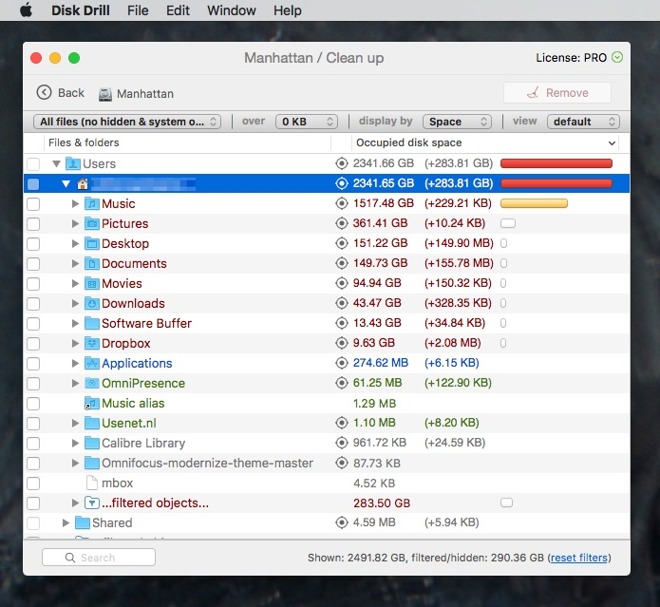Click the green License PRO checkmark icon
This screenshot has width=660, height=607.
tap(617, 57)
